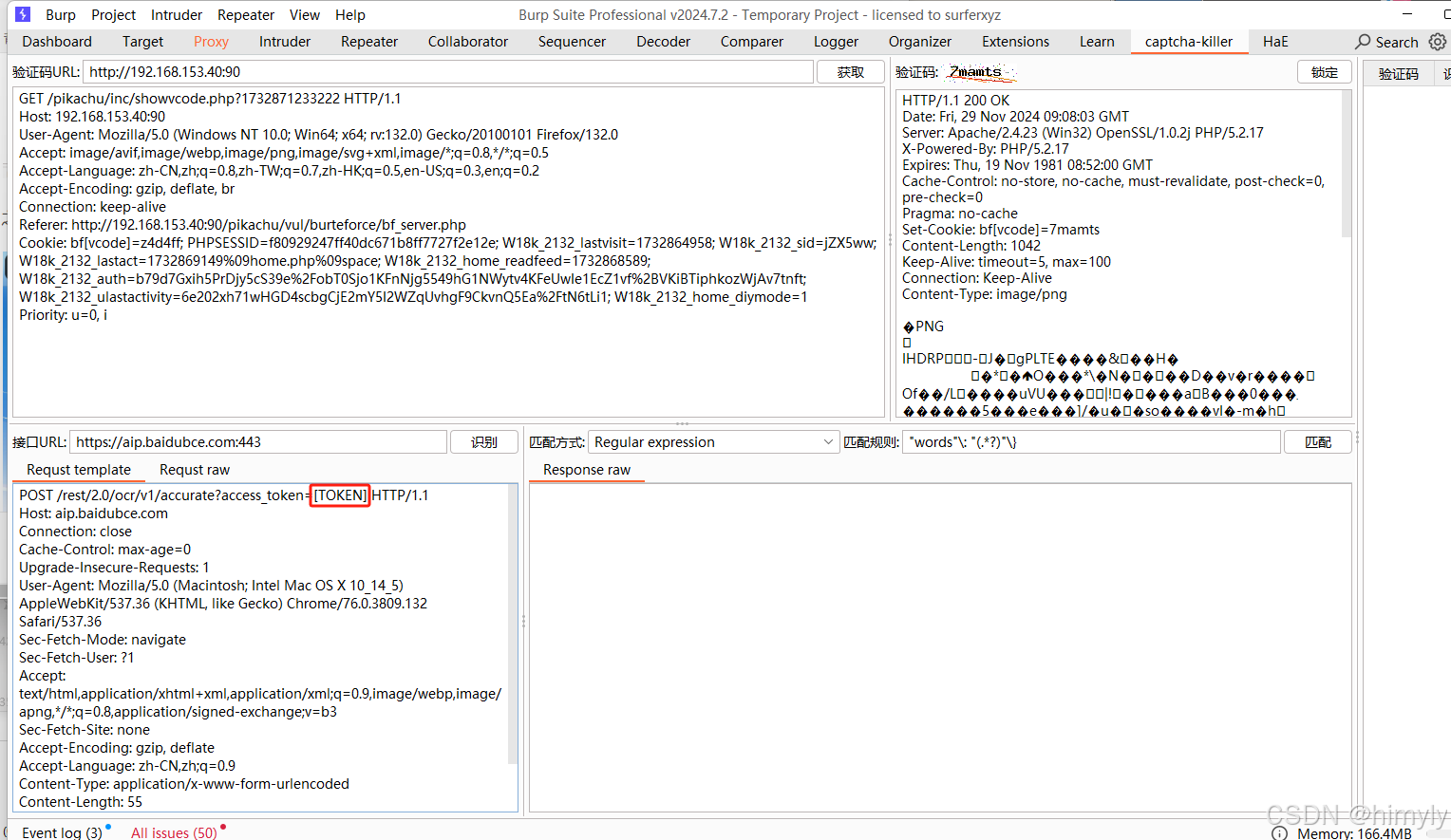Click the Search label in toolbar

1397,42
